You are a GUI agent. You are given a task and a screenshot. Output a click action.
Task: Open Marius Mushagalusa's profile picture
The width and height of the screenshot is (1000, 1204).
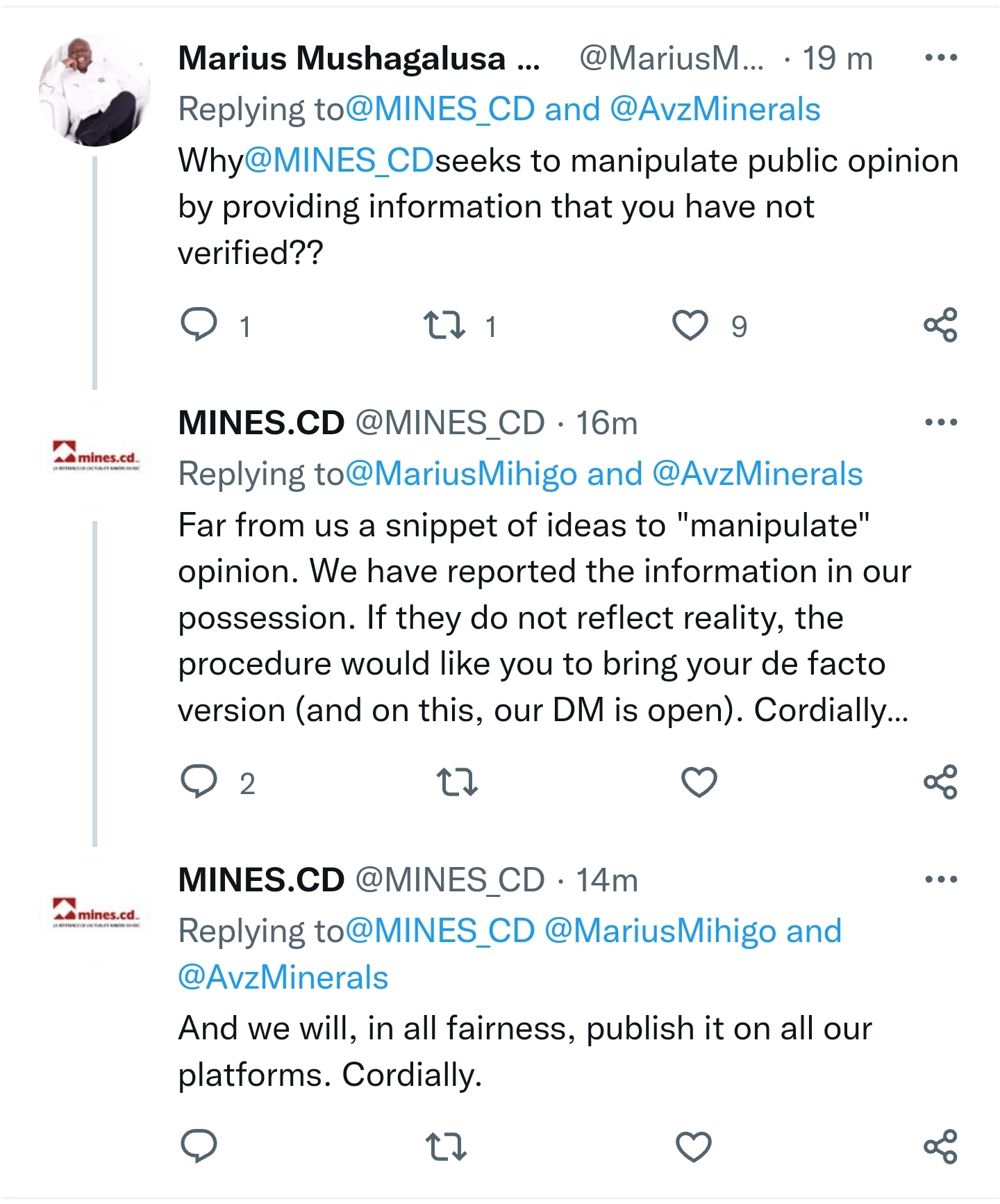point(94,91)
